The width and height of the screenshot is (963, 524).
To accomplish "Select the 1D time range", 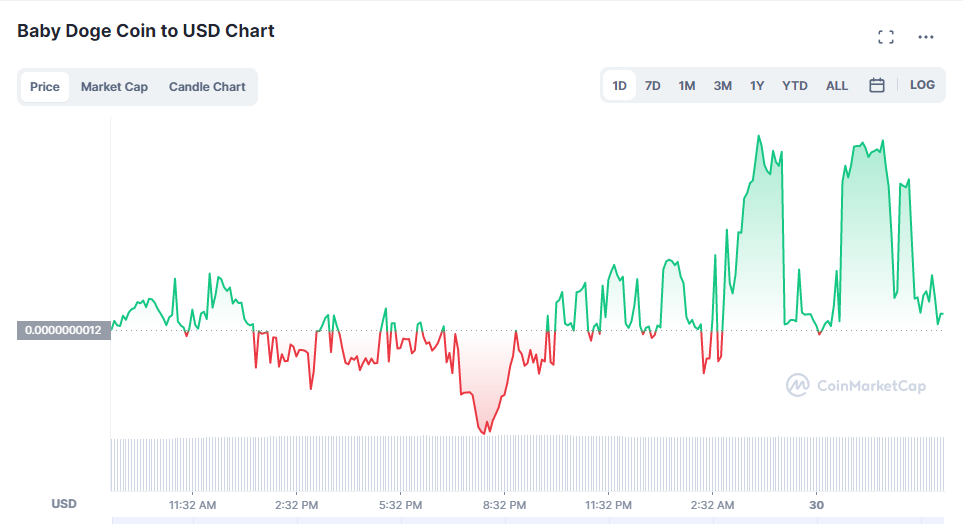I will (619, 85).
